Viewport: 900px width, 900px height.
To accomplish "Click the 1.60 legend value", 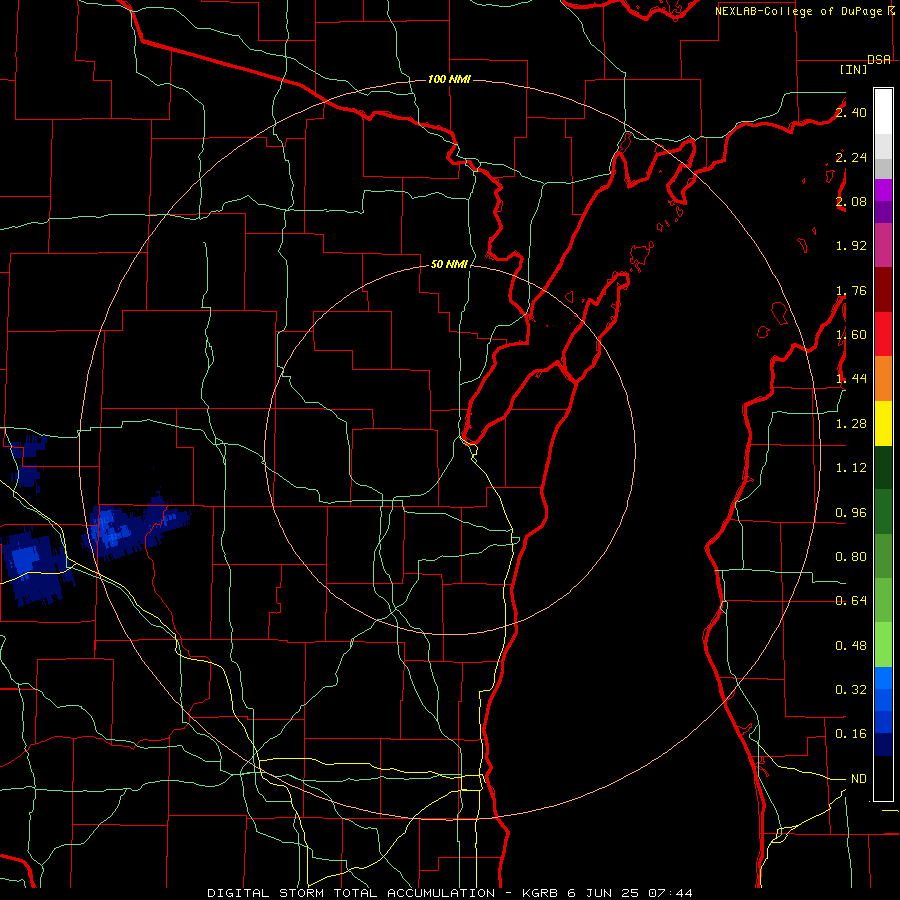I will tap(851, 335).
